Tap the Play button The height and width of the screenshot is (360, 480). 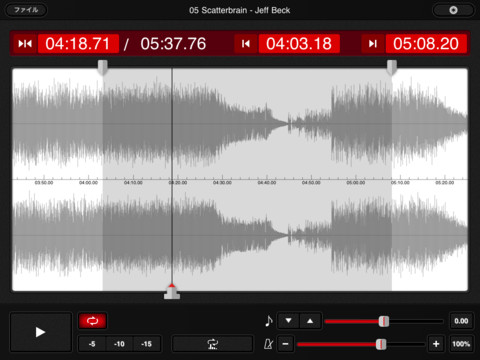[x=41, y=332]
